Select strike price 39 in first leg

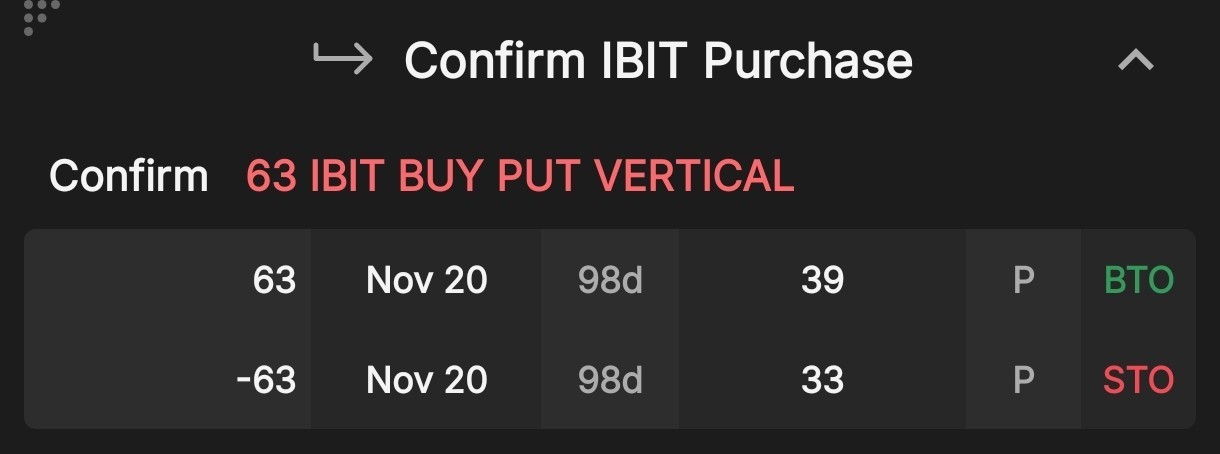click(x=822, y=280)
